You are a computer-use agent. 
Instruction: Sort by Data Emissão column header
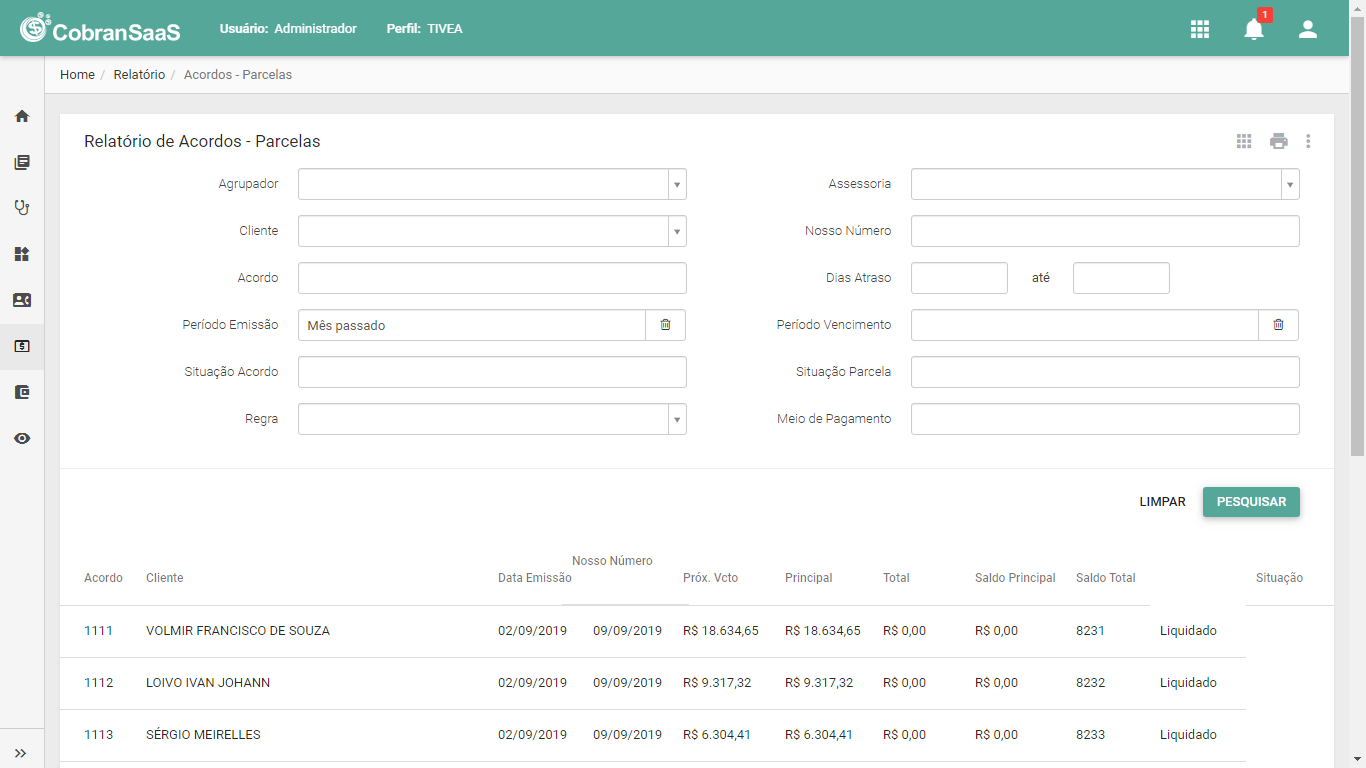coord(535,578)
